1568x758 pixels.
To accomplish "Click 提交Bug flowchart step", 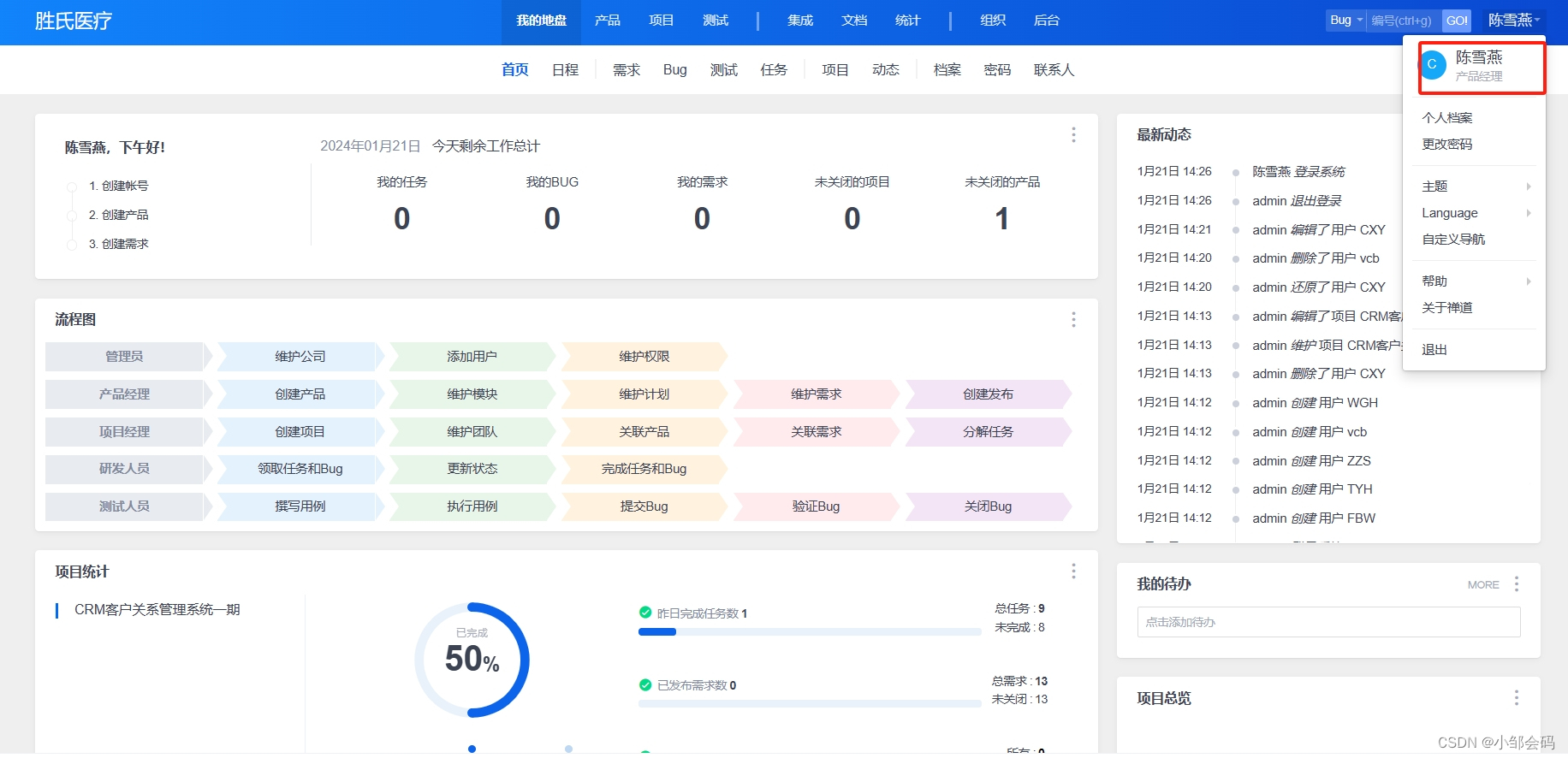I will click(x=644, y=506).
